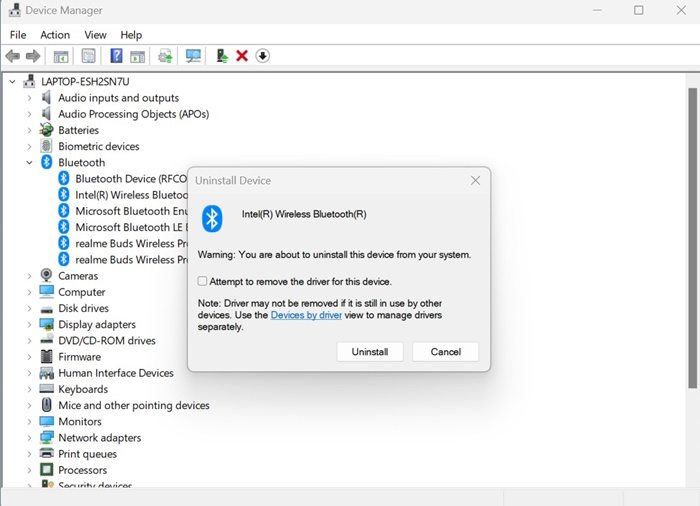Expand Audio inputs and outputs

point(29,98)
